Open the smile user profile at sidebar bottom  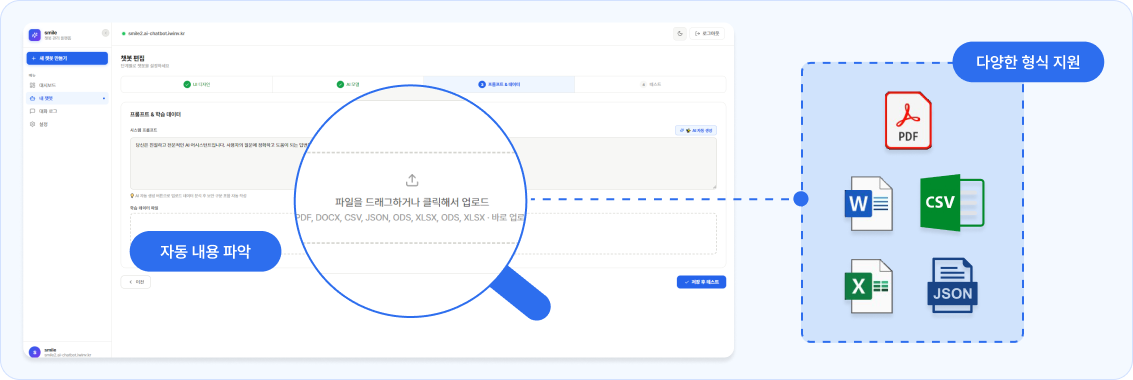(x=67, y=351)
